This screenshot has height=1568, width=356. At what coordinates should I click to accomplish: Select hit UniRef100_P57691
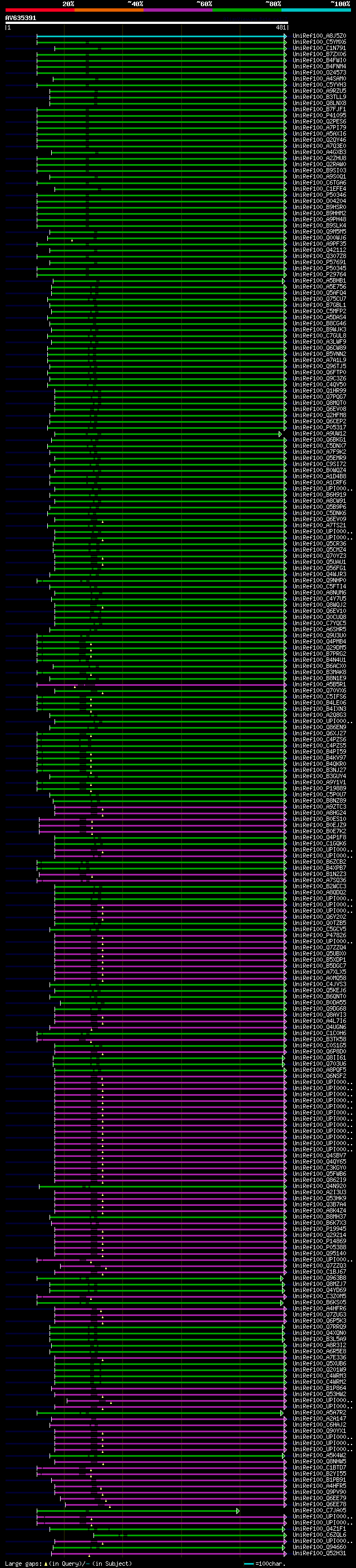(319, 263)
